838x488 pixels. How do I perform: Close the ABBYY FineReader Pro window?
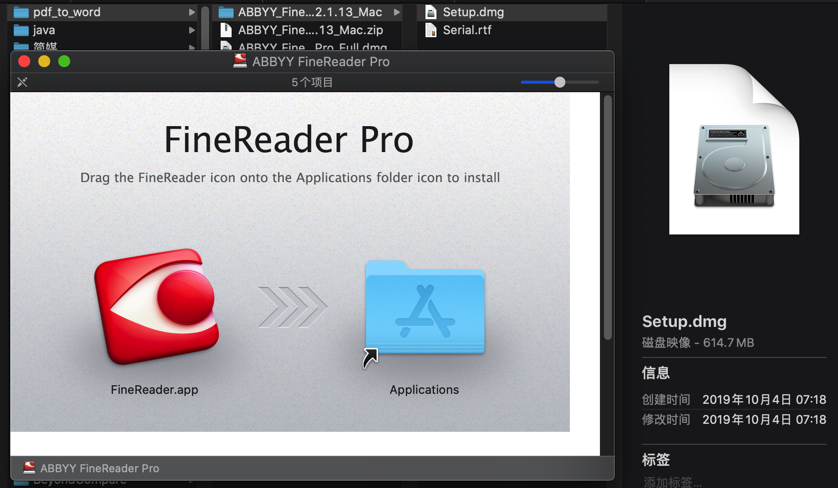[x=24, y=61]
